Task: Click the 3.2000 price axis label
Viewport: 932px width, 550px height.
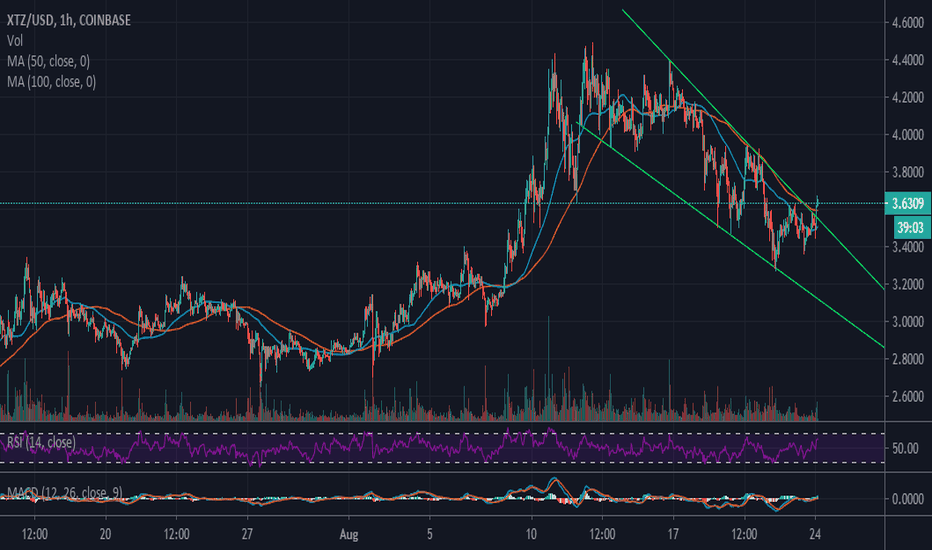Action: [x=908, y=284]
